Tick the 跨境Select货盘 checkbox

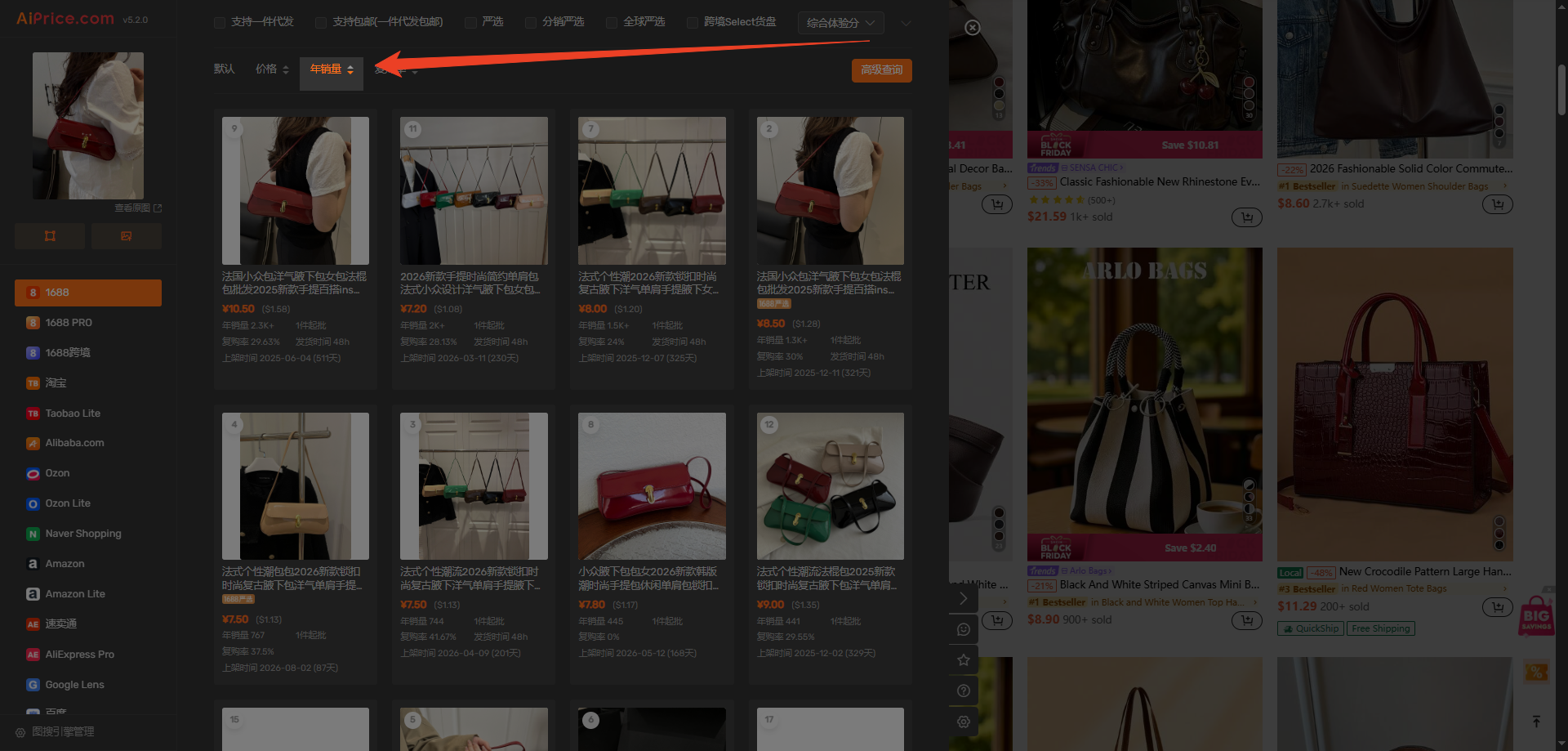point(693,23)
